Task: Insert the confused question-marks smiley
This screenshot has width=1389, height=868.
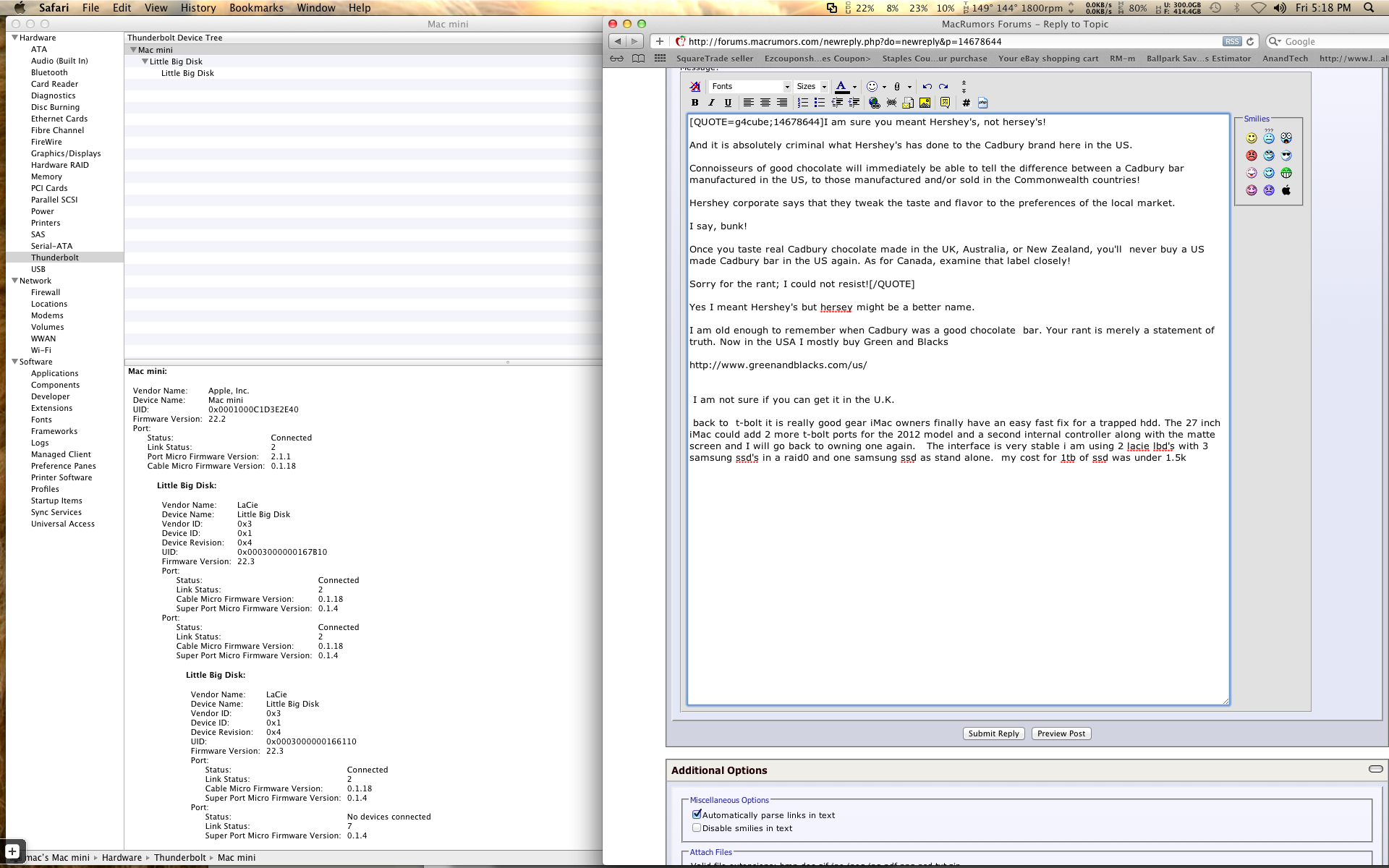Action: tap(1269, 137)
